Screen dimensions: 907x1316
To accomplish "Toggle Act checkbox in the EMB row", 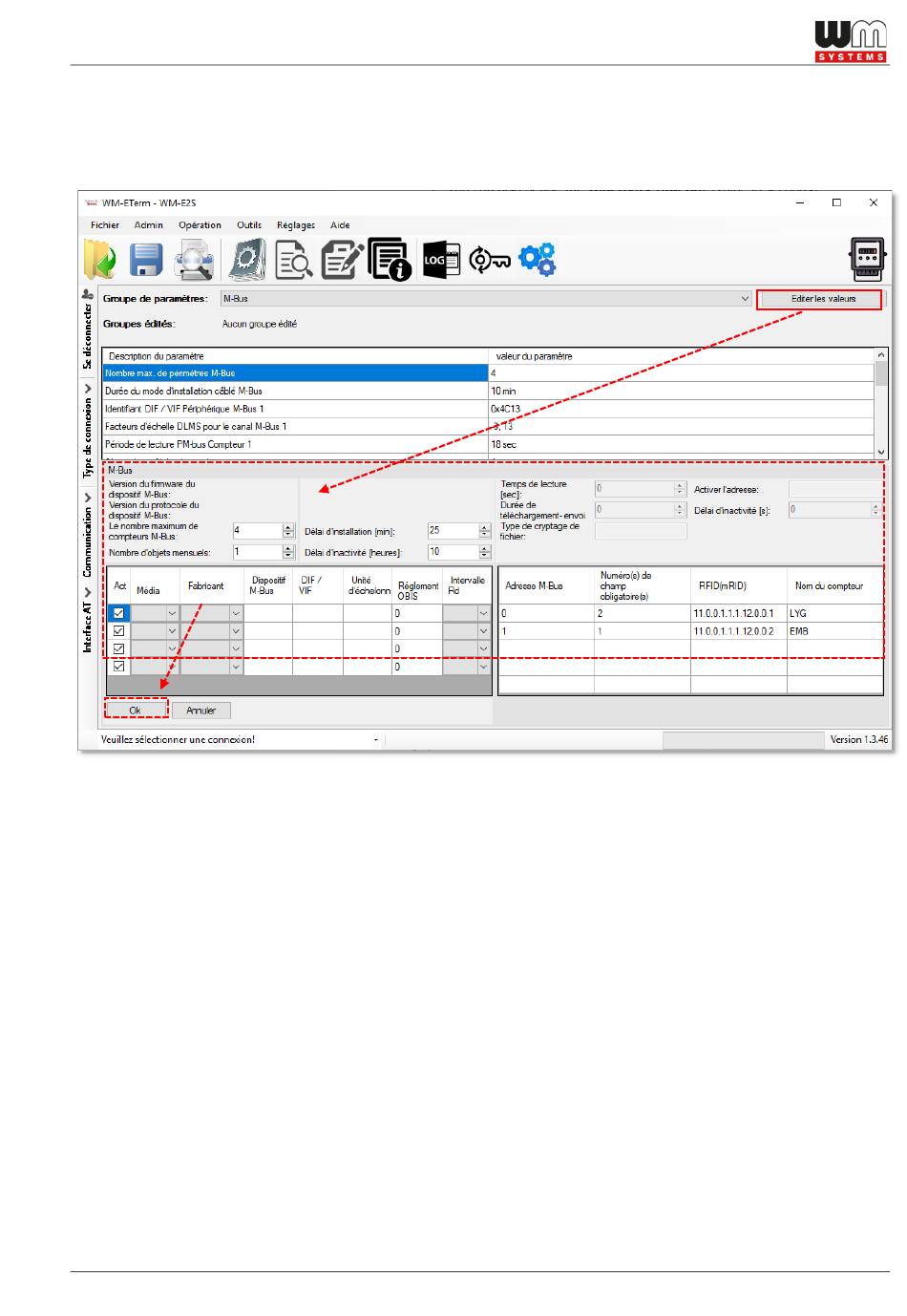I will click(x=119, y=631).
